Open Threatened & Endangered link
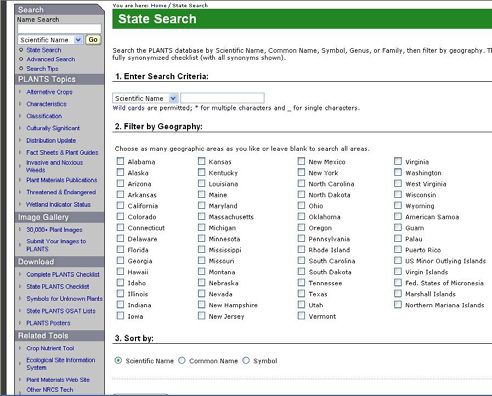 61,192
